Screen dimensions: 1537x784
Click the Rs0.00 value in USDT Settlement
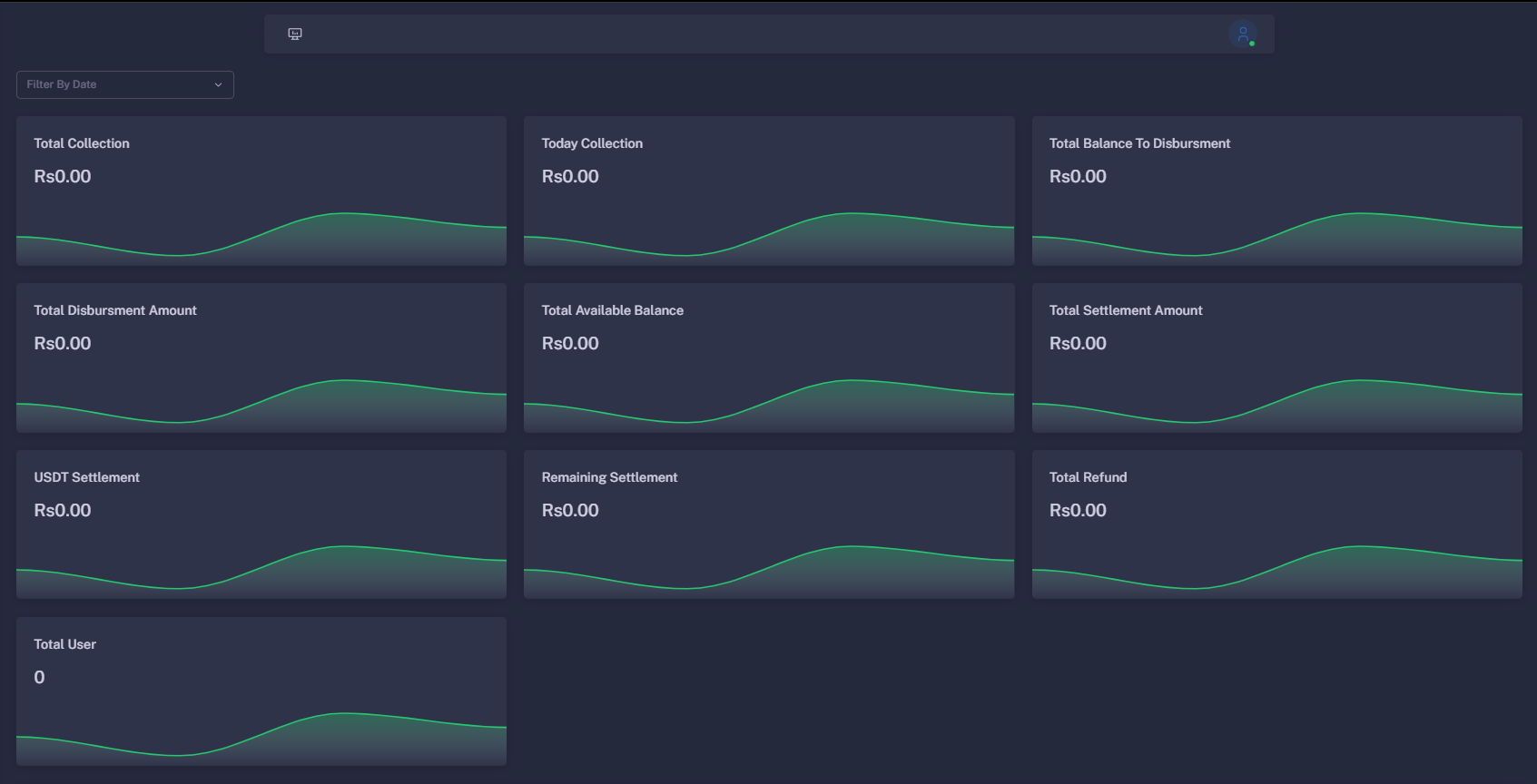click(63, 510)
